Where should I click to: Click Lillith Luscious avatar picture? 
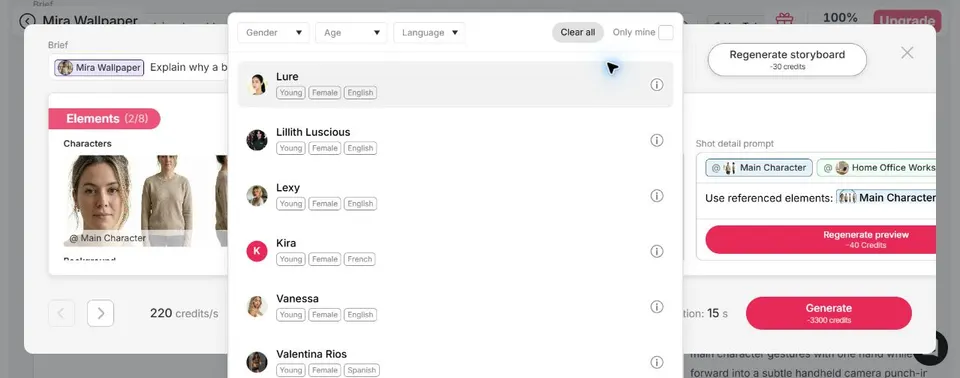pyautogui.click(x=257, y=140)
